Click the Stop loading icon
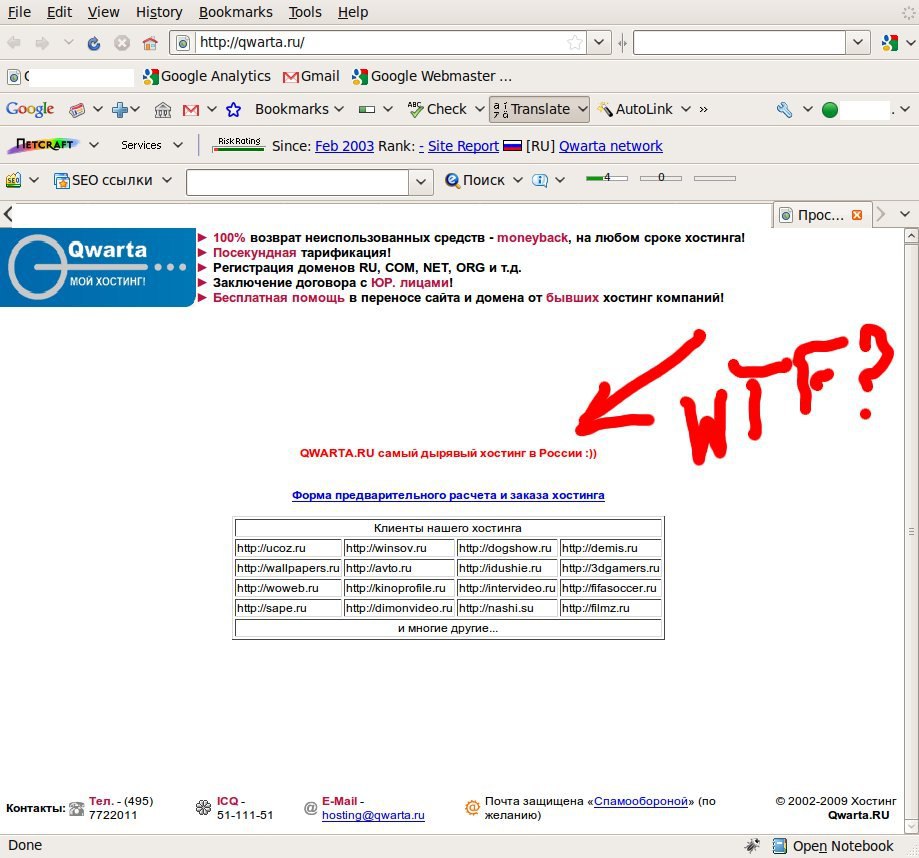 [x=122, y=43]
